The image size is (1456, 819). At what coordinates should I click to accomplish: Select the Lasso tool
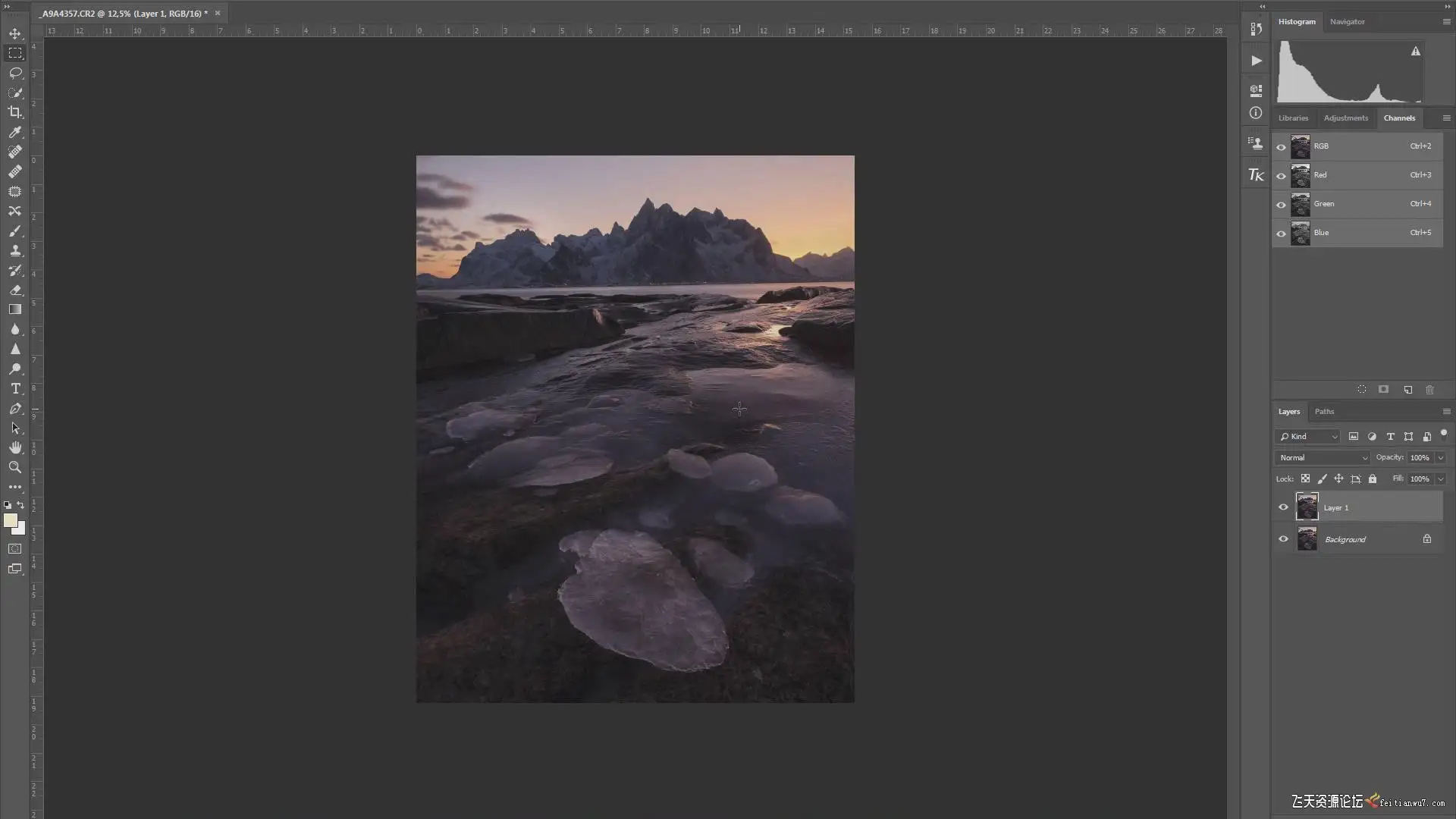click(x=14, y=73)
